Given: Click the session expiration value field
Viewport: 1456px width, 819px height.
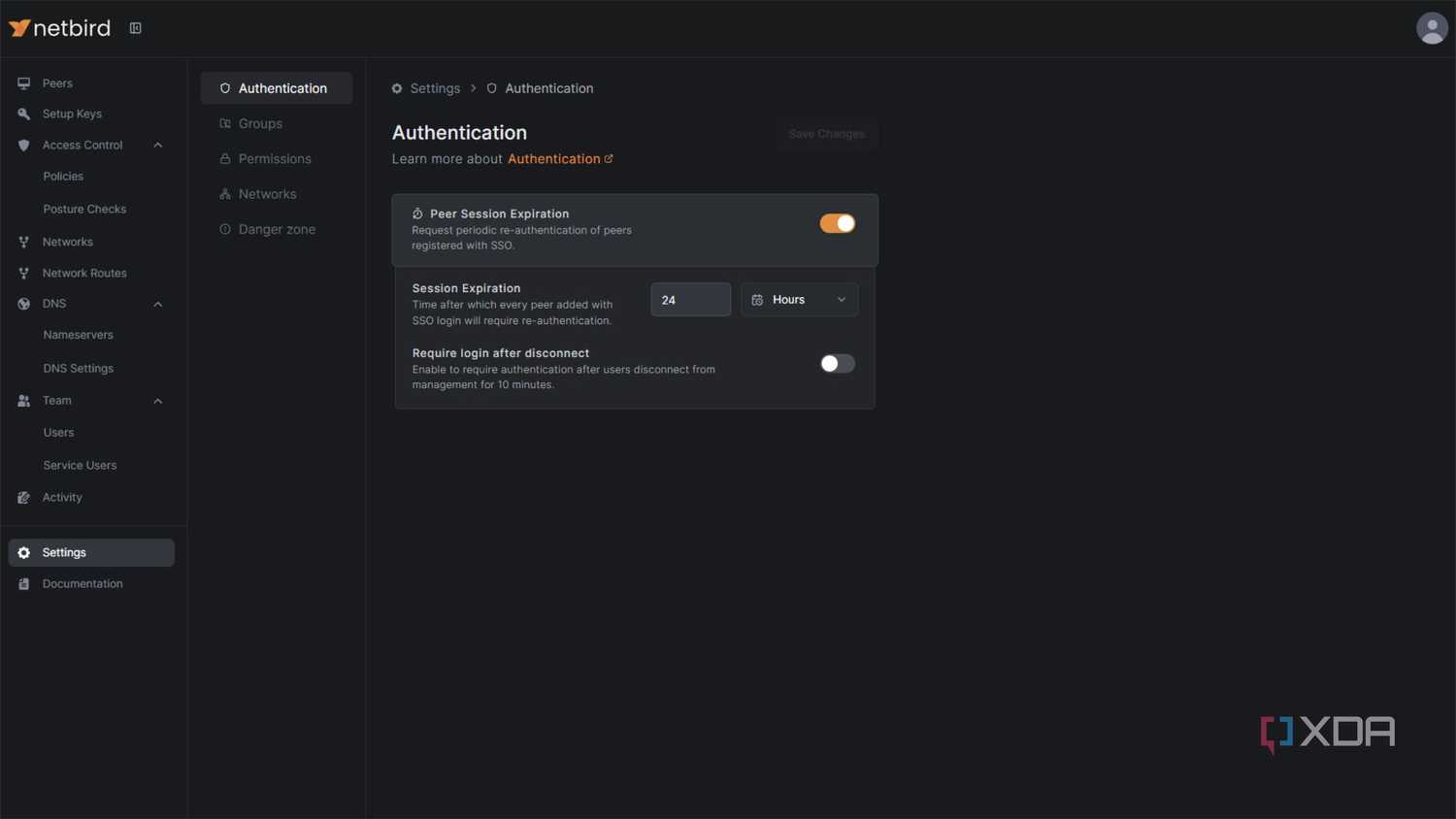Looking at the screenshot, I should (x=691, y=300).
